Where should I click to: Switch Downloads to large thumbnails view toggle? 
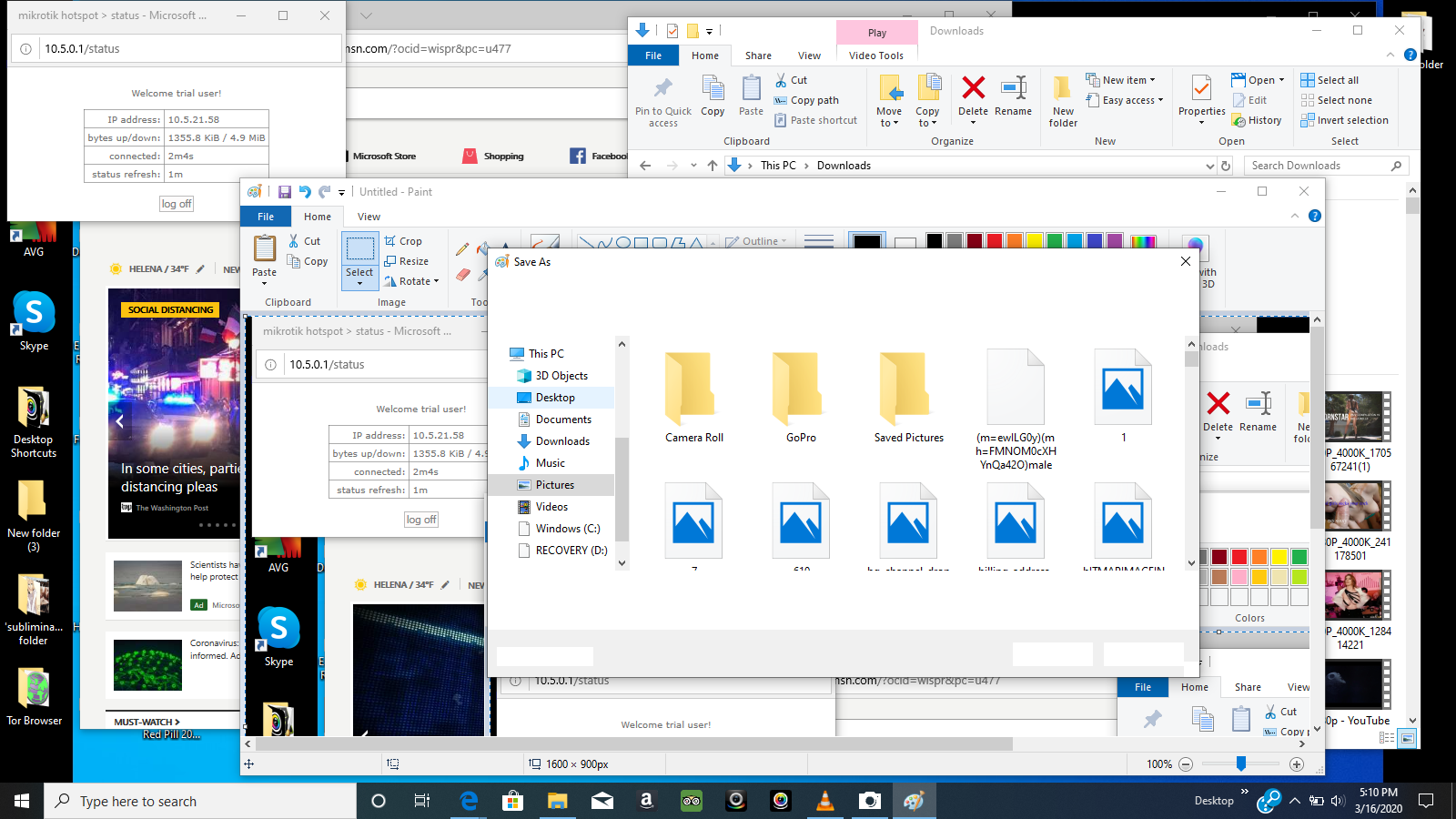click(1407, 738)
